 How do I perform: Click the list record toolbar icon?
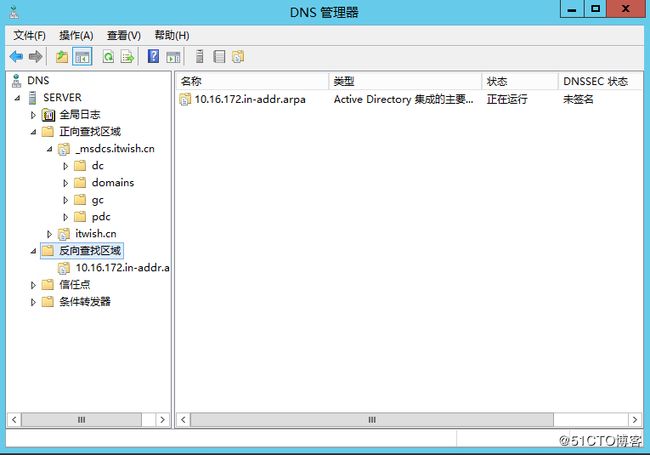(219, 56)
